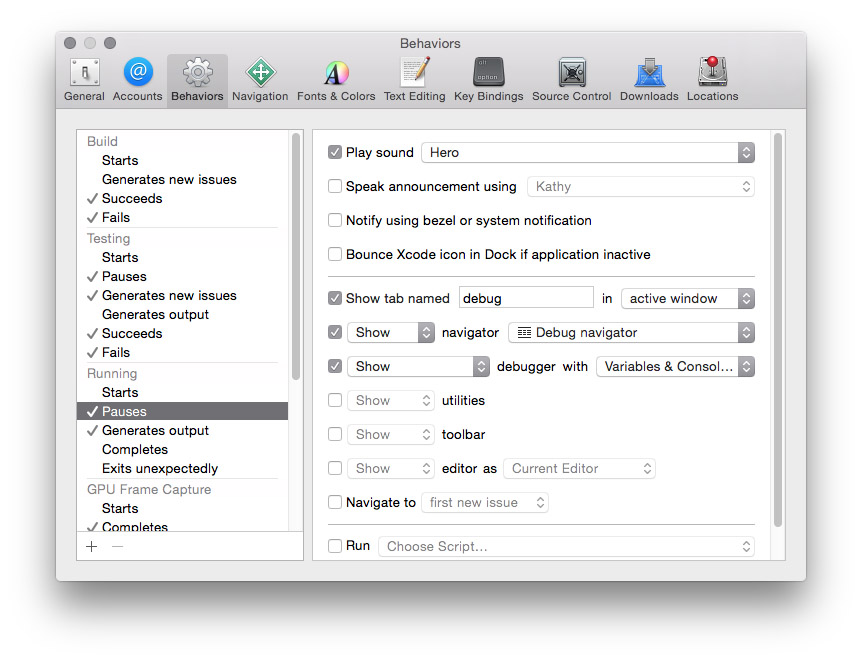
Task: Check the toolbar row checkbox
Action: (335, 434)
